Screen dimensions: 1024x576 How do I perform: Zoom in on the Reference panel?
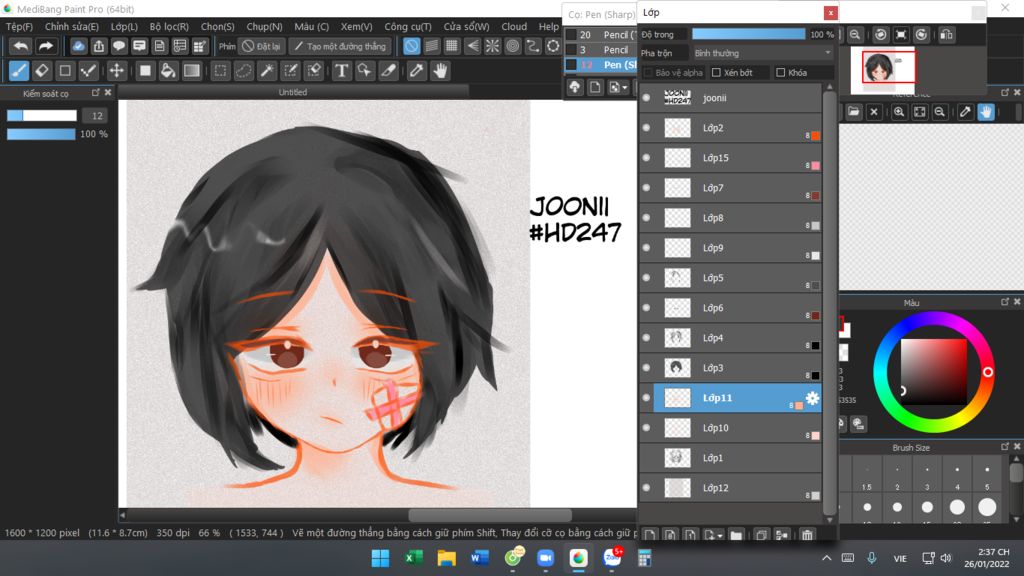pos(899,112)
